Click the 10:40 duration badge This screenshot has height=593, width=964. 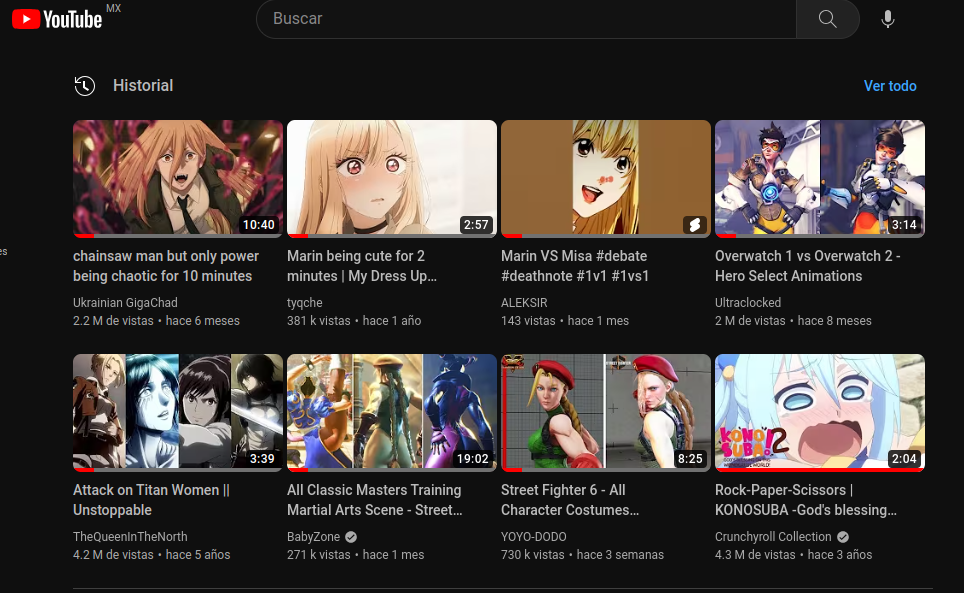click(x=259, y=225)
